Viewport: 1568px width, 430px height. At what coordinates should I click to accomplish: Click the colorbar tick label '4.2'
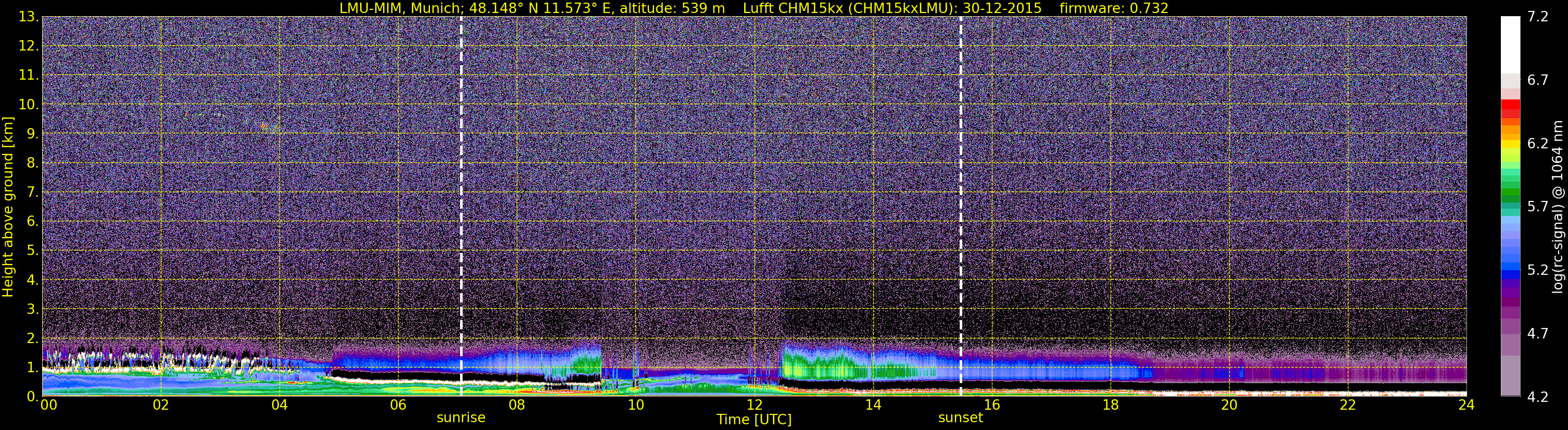coord(1538,397)
